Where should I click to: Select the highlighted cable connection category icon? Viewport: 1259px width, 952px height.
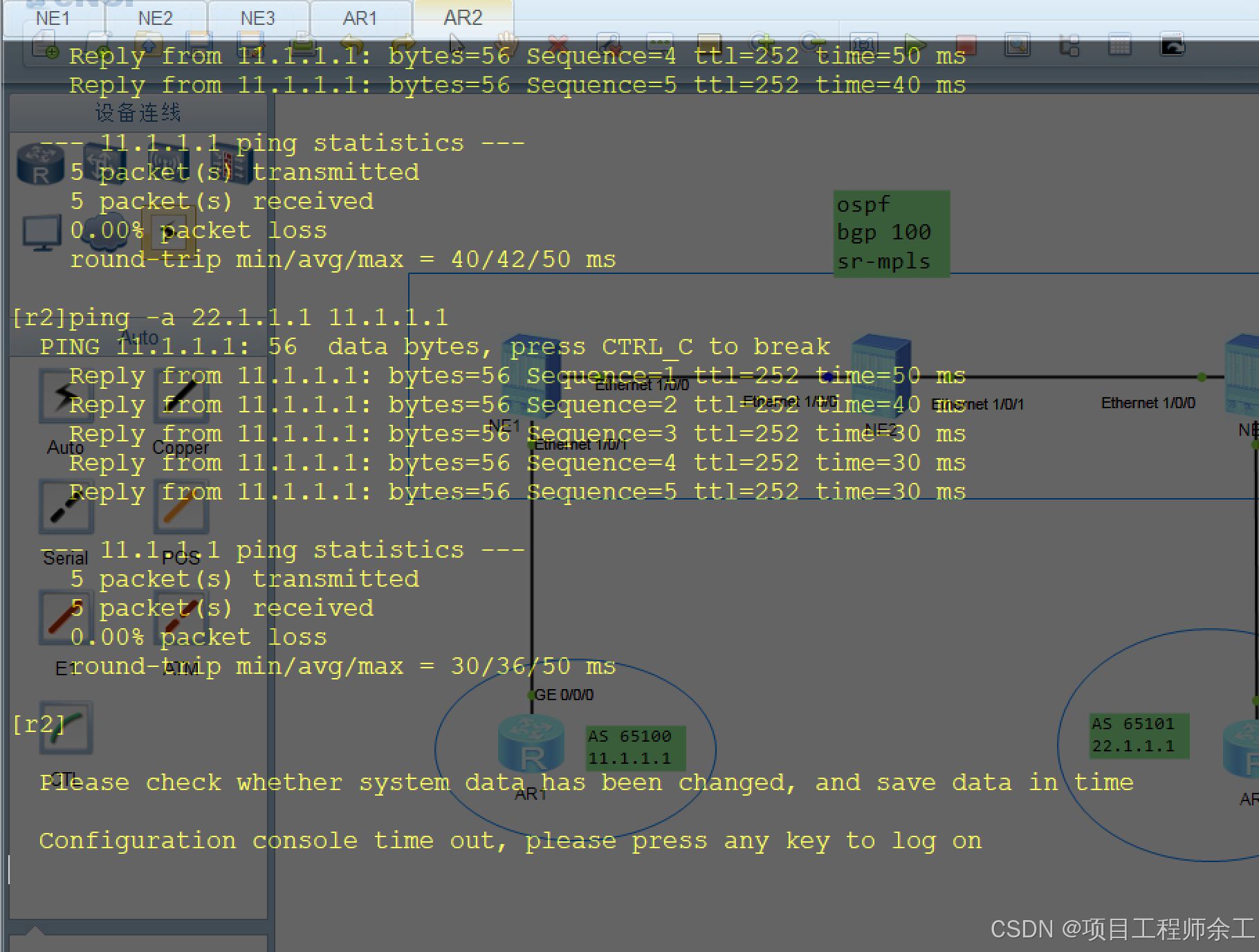pos(168,231)
